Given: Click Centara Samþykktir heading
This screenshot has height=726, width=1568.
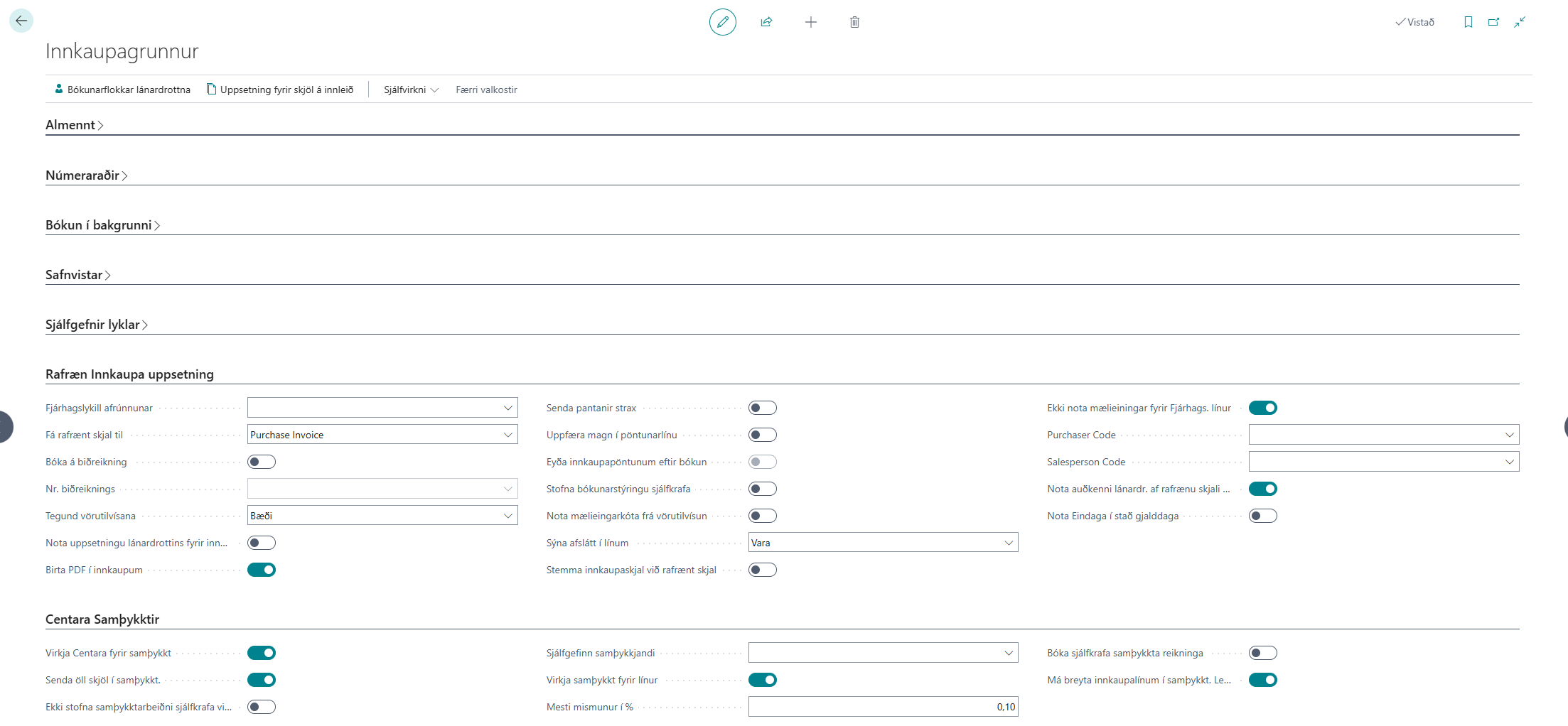Looking at the screenshot, I should pyautogui.click(x=102, y=619).
